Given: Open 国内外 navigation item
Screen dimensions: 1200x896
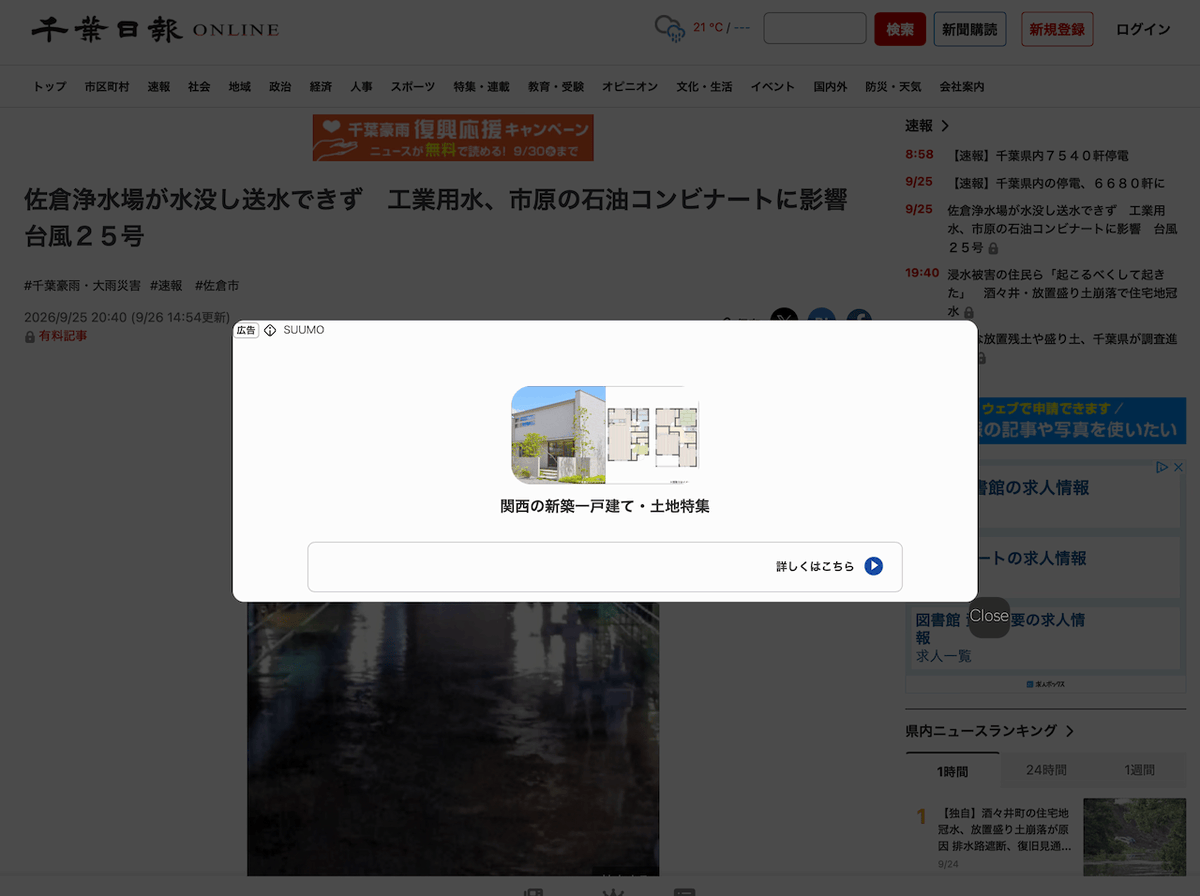Looking at the screenshot, I should coord(830,87).
